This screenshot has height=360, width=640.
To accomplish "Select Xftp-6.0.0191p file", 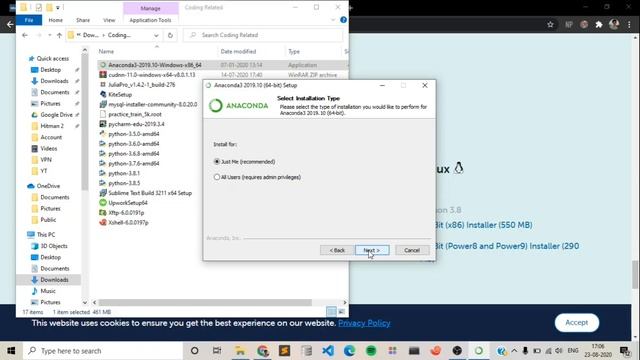I will tap(126, 212).
